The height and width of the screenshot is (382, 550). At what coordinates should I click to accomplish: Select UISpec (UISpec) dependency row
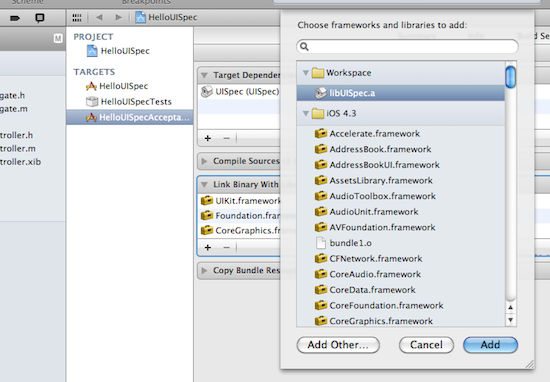(239, 92)
